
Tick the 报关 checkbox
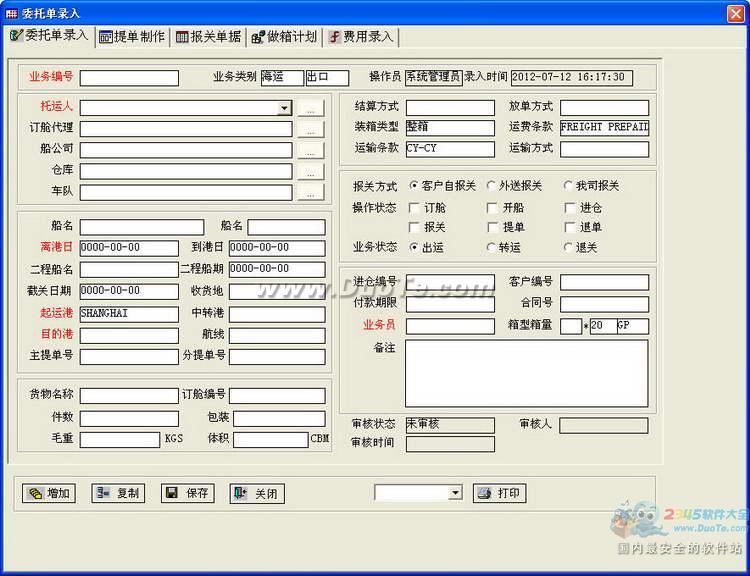point(414,227)
